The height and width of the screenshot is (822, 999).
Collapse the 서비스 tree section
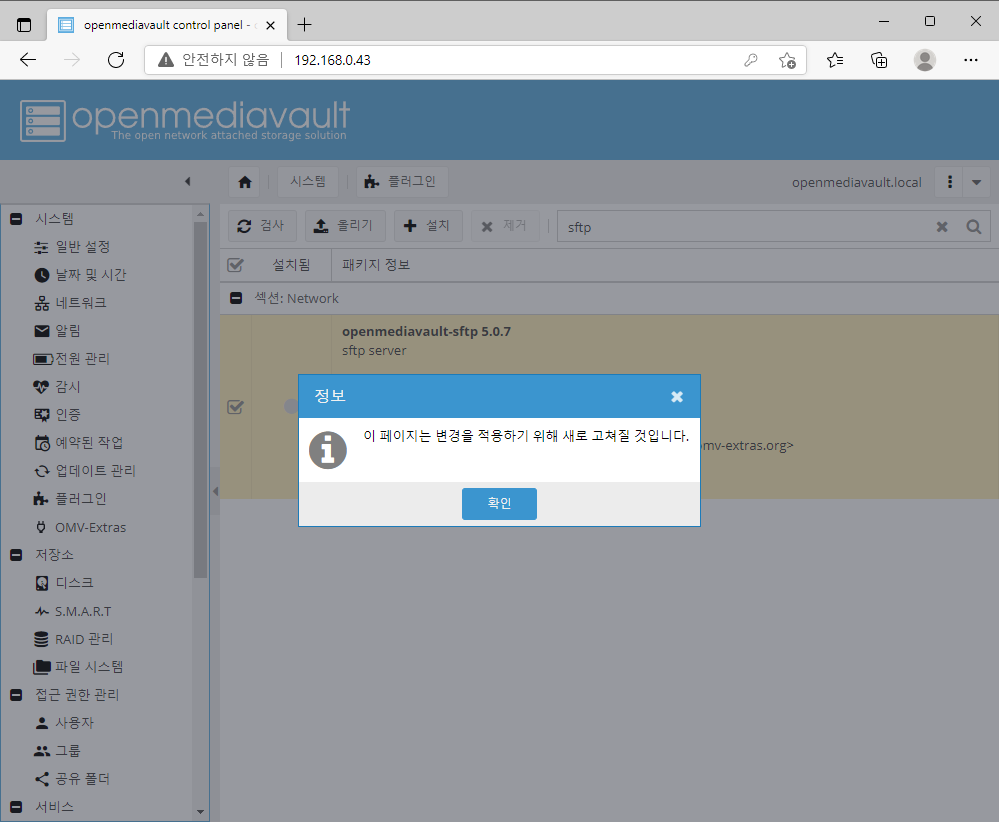point(17,807)
